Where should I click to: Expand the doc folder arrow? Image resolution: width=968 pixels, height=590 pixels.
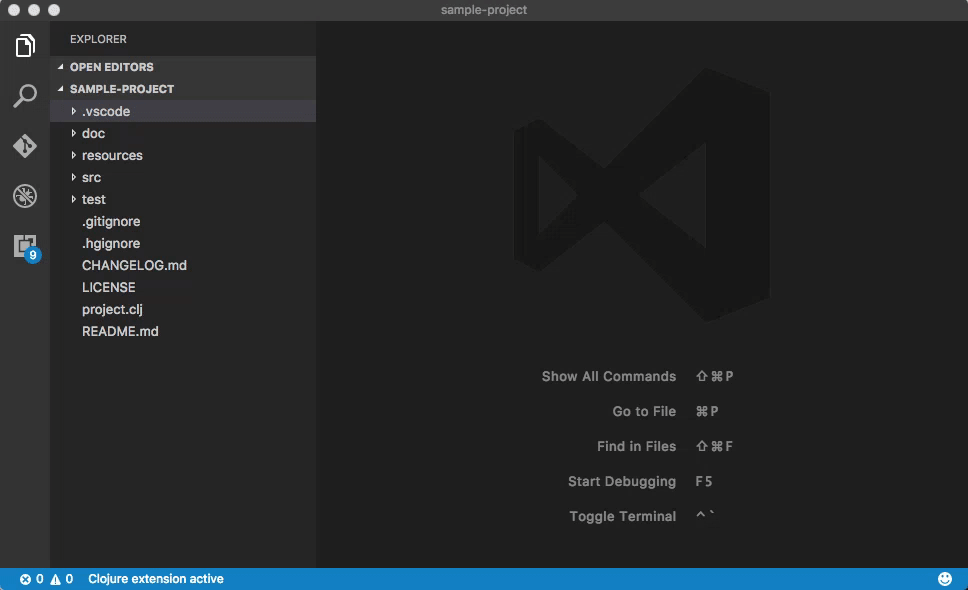73,133
